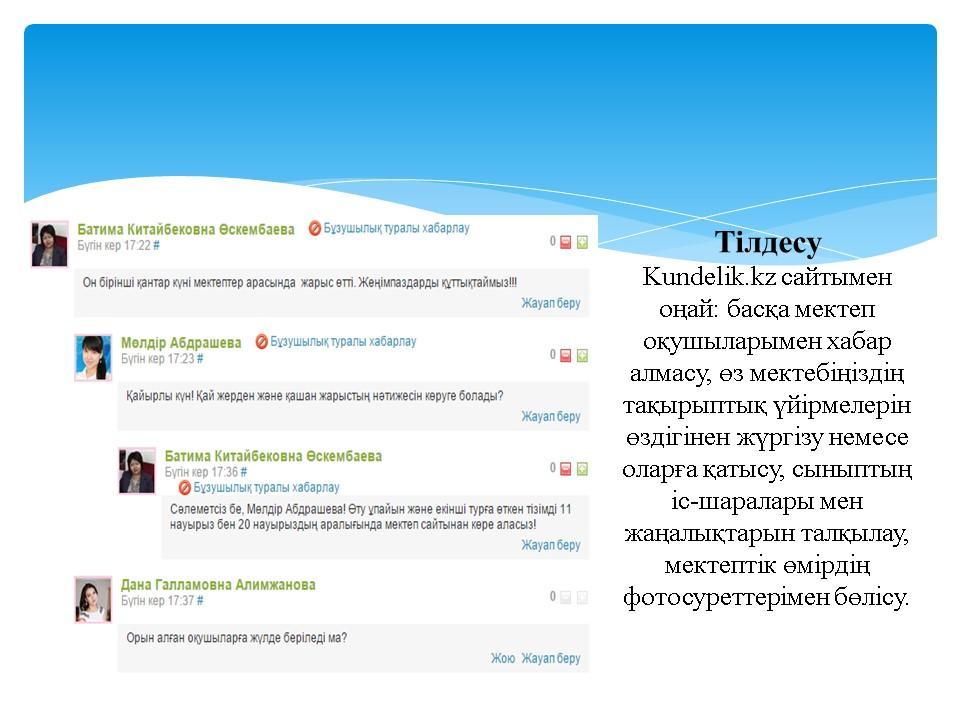This screenshot has width=960, height=720.
Task: Click the # permalink next to 17:23
Action: (200, 359)
